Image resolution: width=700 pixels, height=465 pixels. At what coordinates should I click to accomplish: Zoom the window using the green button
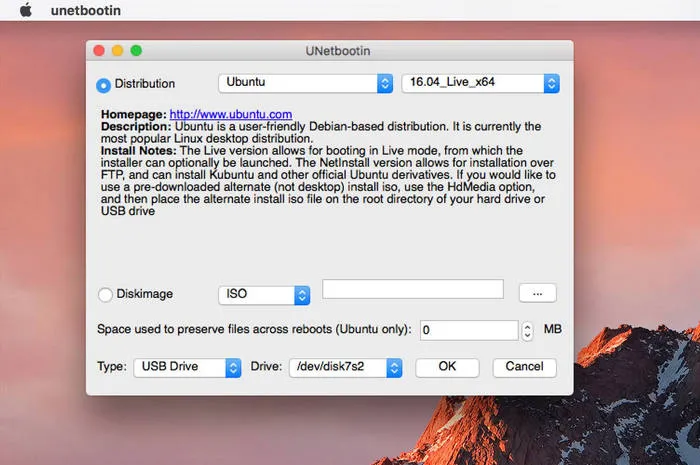click(x=136, y=50)
